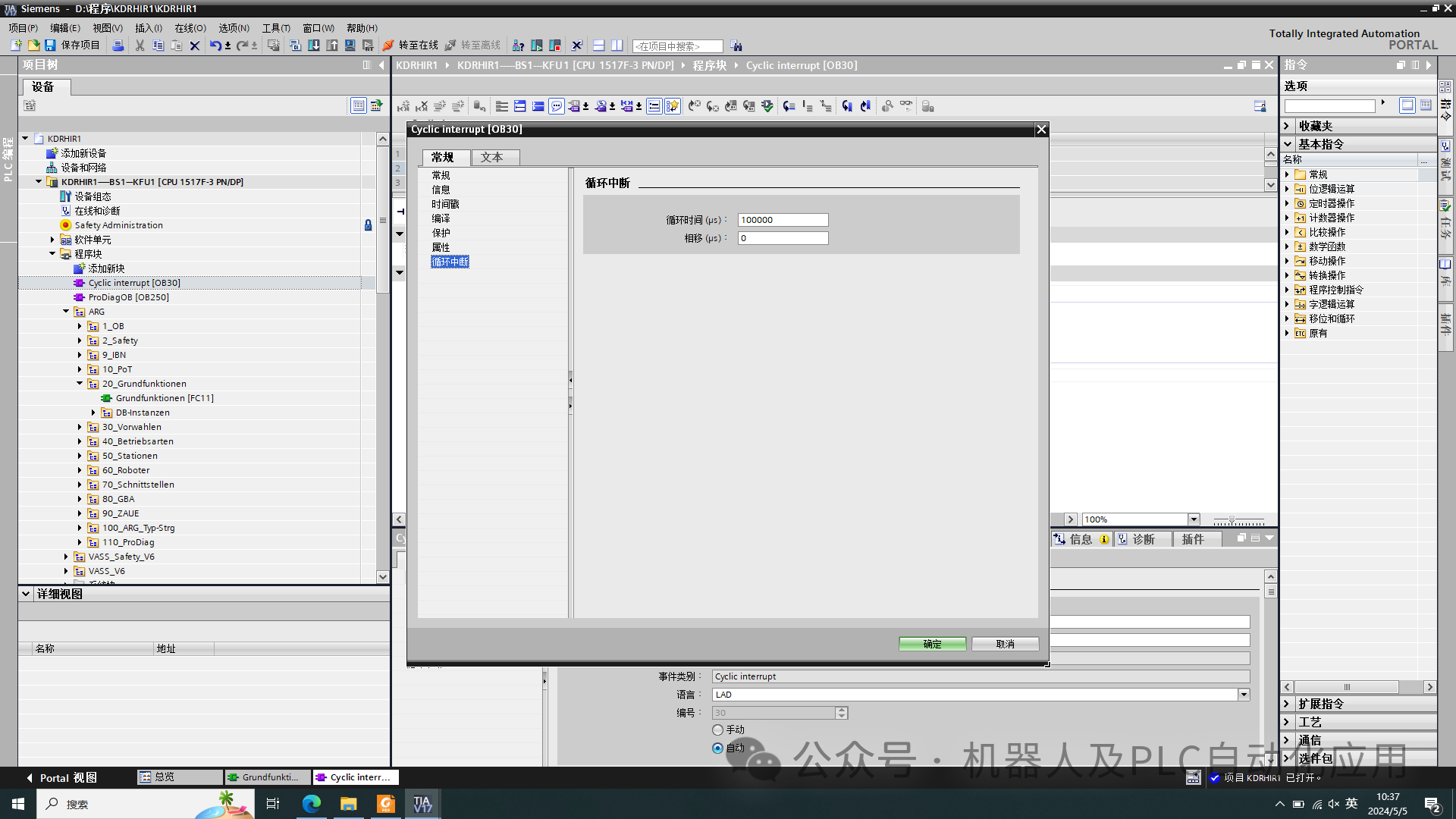Click the Cyclic interrupt tab in bottom bar
The height and width of the screenshot is (819, 1456).
pos(356,777)
